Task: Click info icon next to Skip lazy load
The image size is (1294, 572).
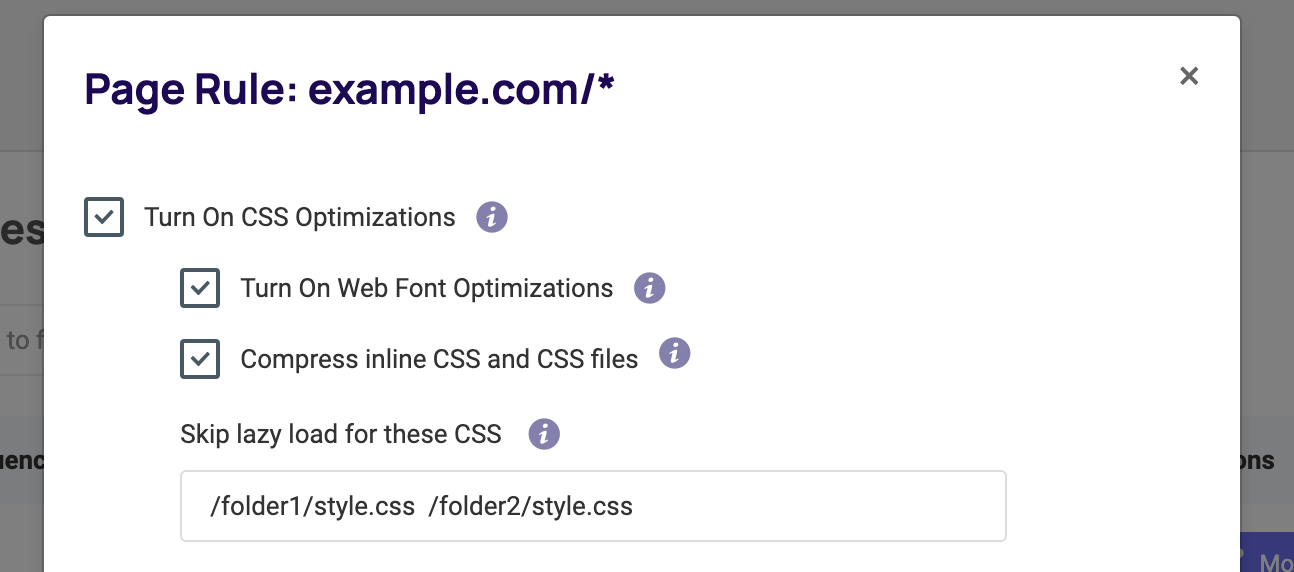Action: coord(544,434)
